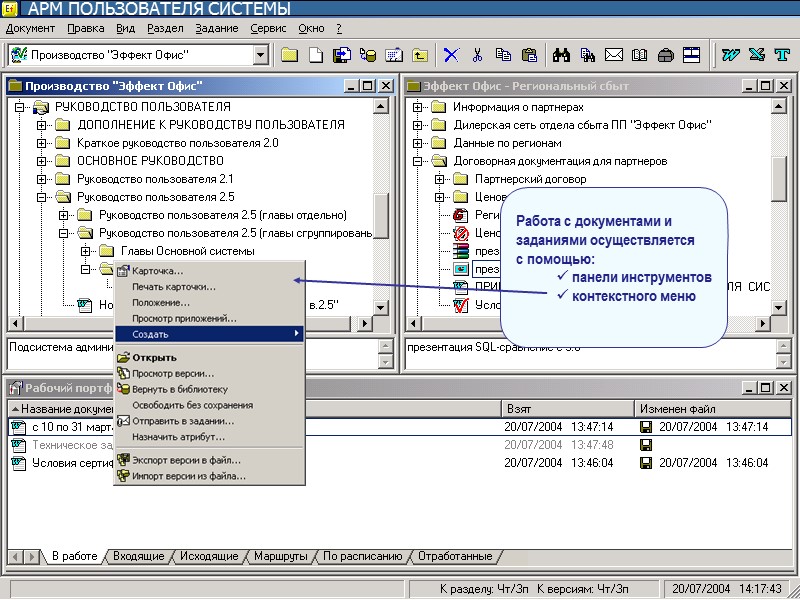
Task: Switch to the 'Входящие' tab
Action: click(139, 556)
